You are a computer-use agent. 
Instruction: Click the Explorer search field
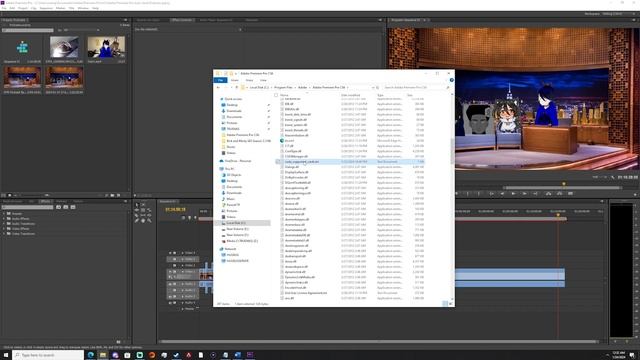point(416,87)
